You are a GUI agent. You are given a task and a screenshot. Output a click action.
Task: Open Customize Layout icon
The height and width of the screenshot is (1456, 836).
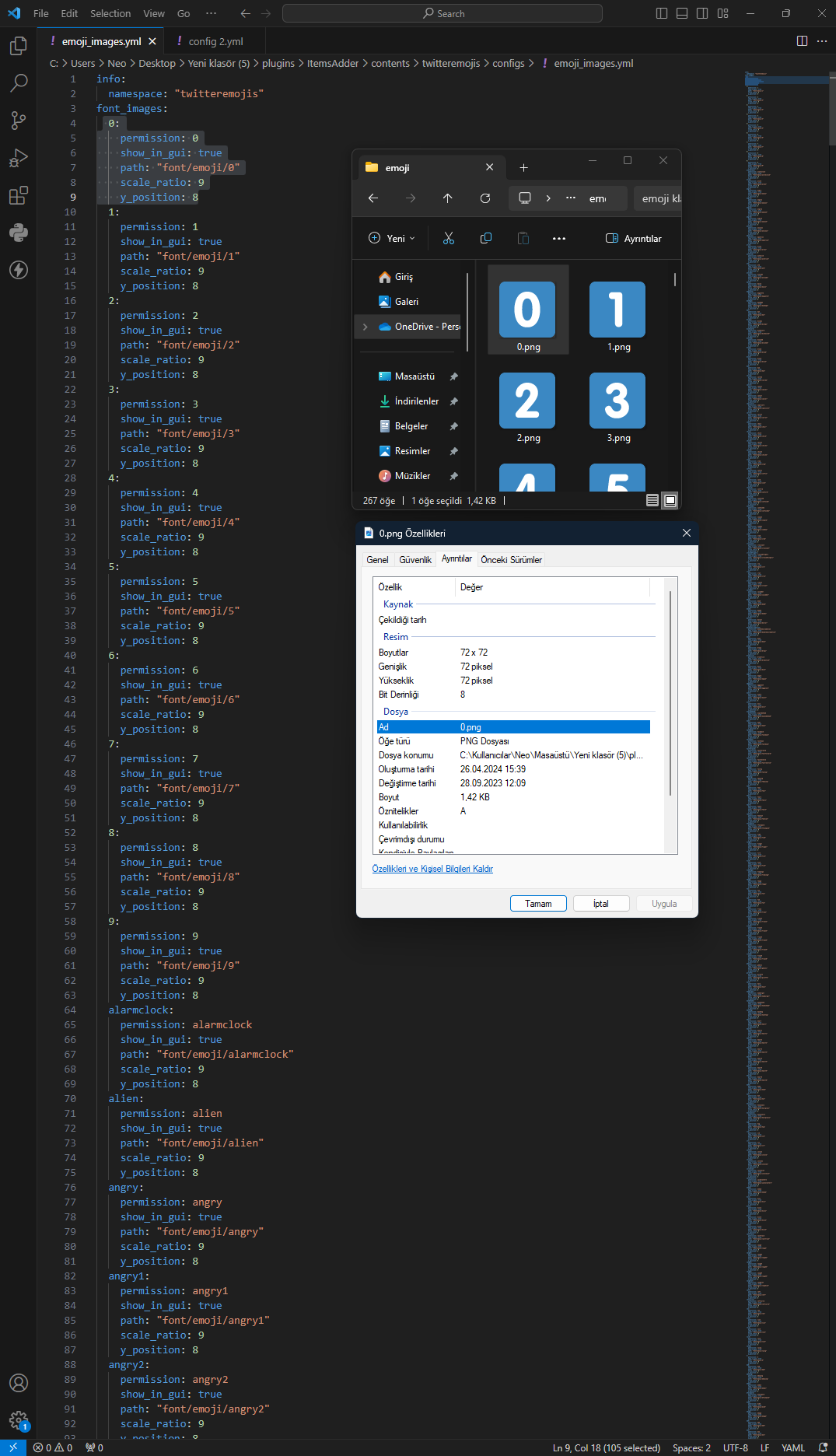[723, 13]
